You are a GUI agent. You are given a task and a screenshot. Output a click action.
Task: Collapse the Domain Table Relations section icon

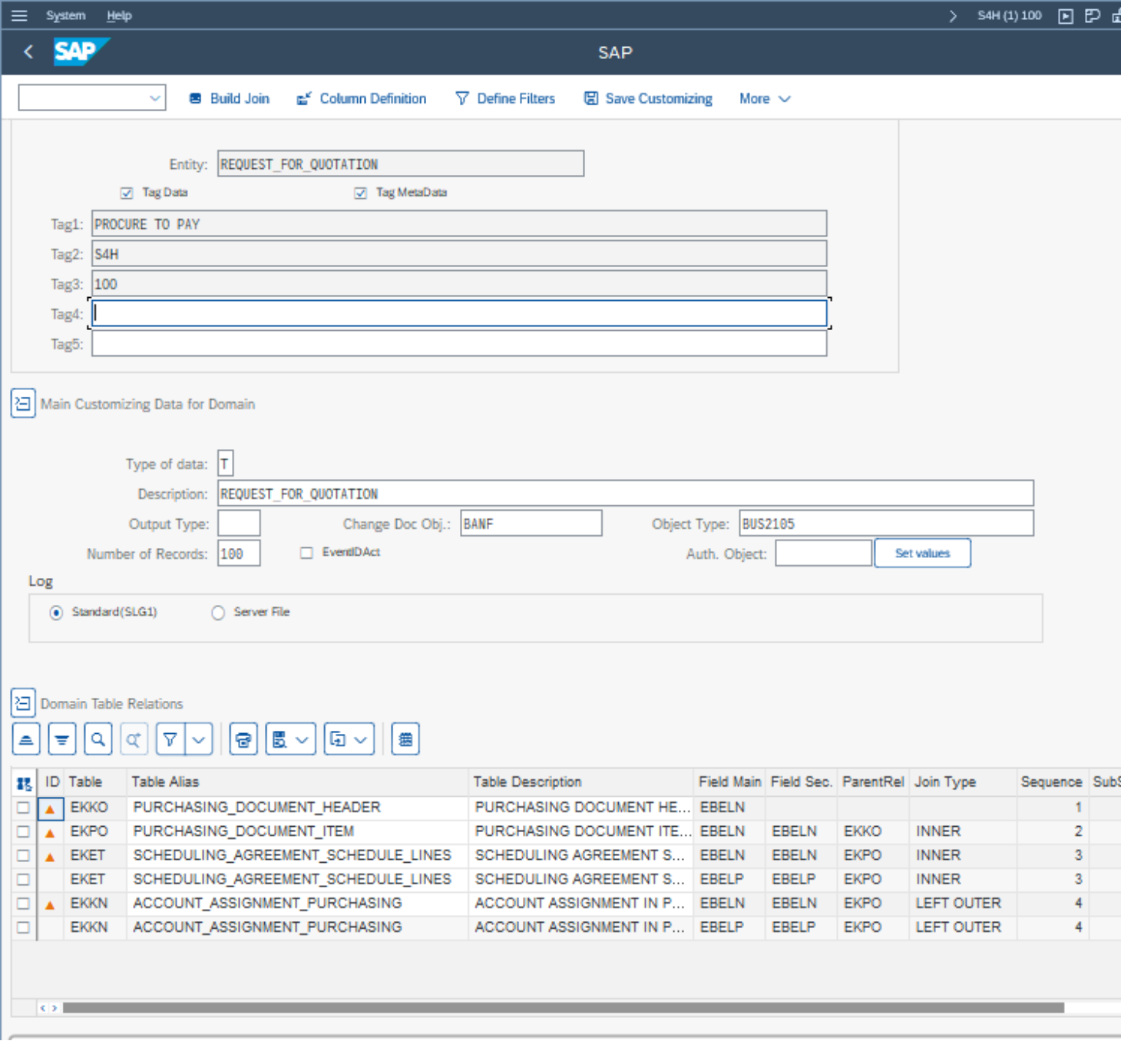(23, 703)
